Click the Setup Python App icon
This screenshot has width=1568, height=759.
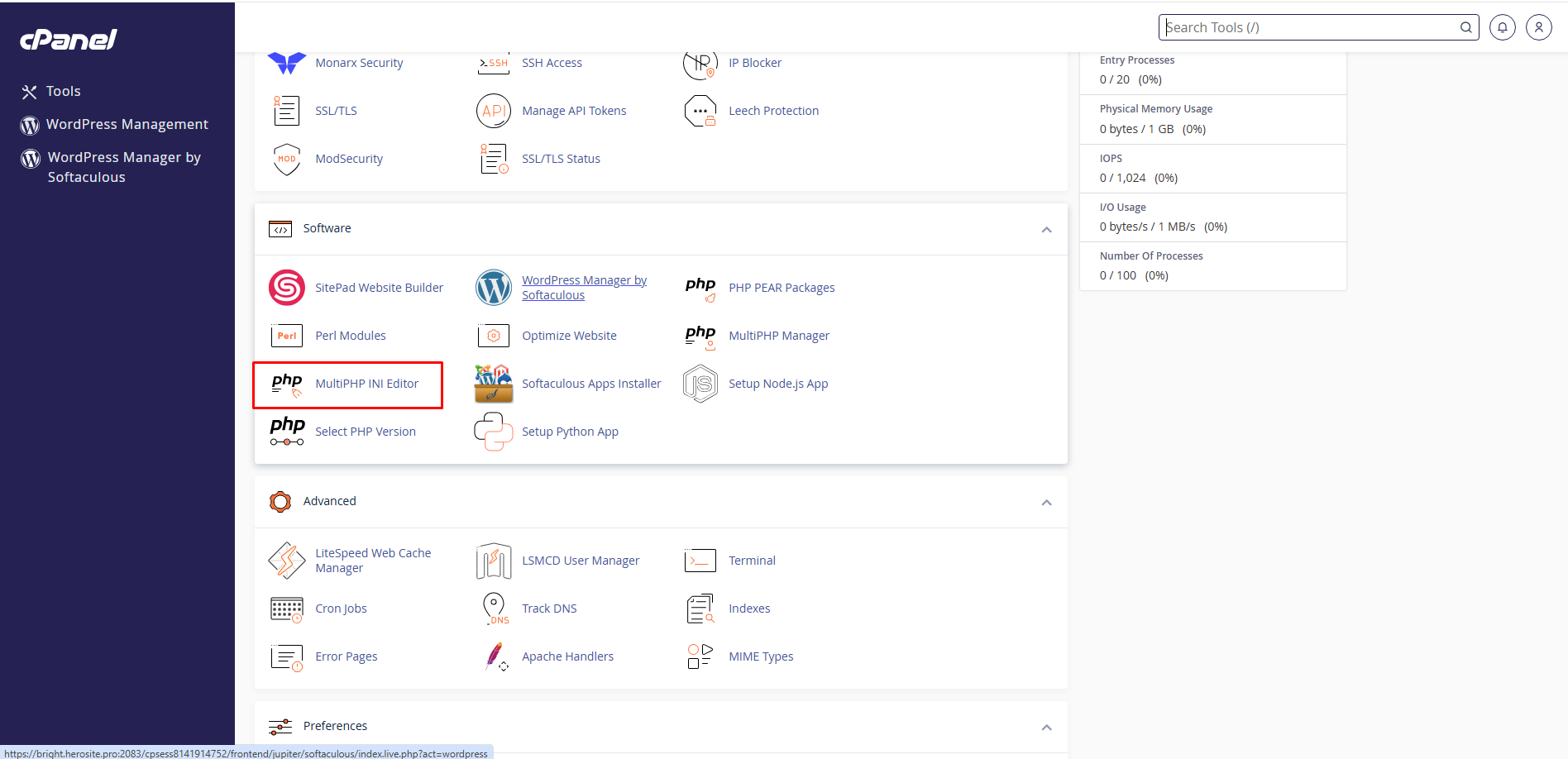tap(493, 432)
